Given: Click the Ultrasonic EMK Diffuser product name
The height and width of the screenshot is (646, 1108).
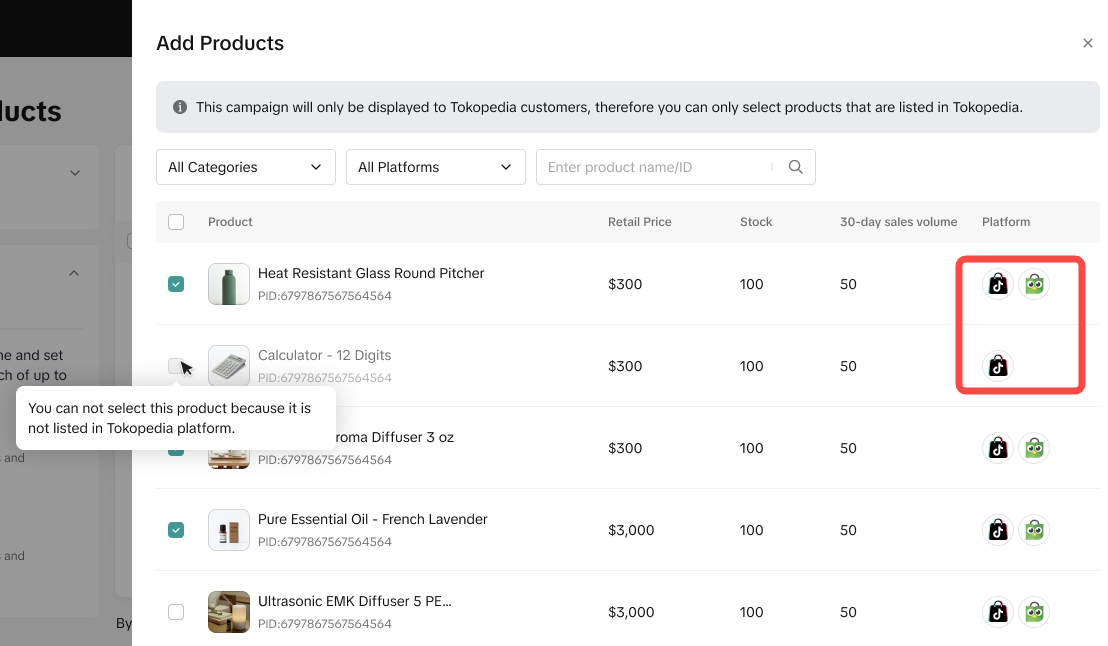Looking at the screenshot, I should click(354, 601).
